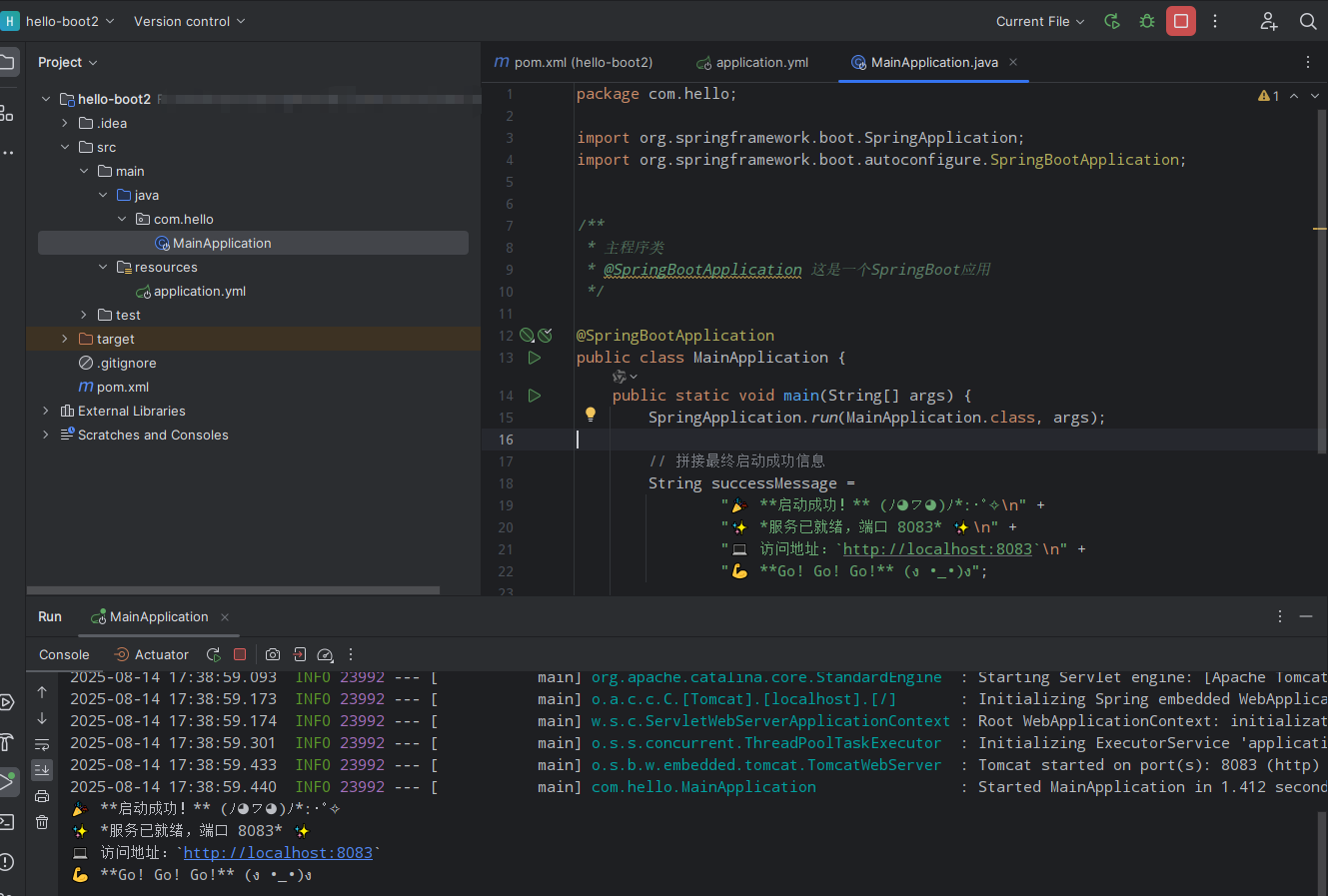
Task: Collapse the src folder chevron
Action: (x=65, y=147)
